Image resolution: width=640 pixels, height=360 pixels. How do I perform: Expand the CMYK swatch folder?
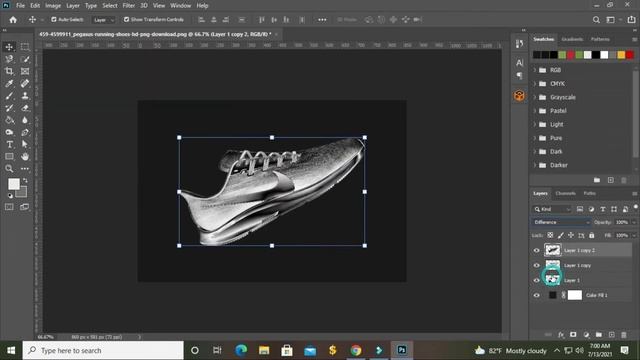[x=535, y=84]
